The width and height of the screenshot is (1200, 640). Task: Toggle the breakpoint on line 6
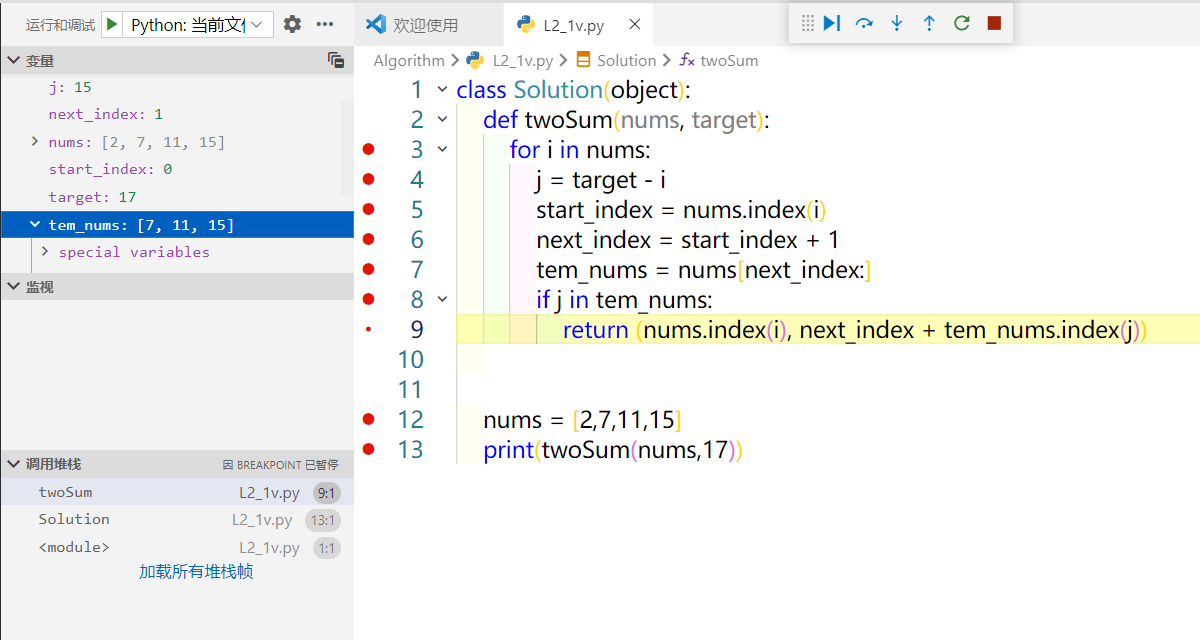point(368,239)
